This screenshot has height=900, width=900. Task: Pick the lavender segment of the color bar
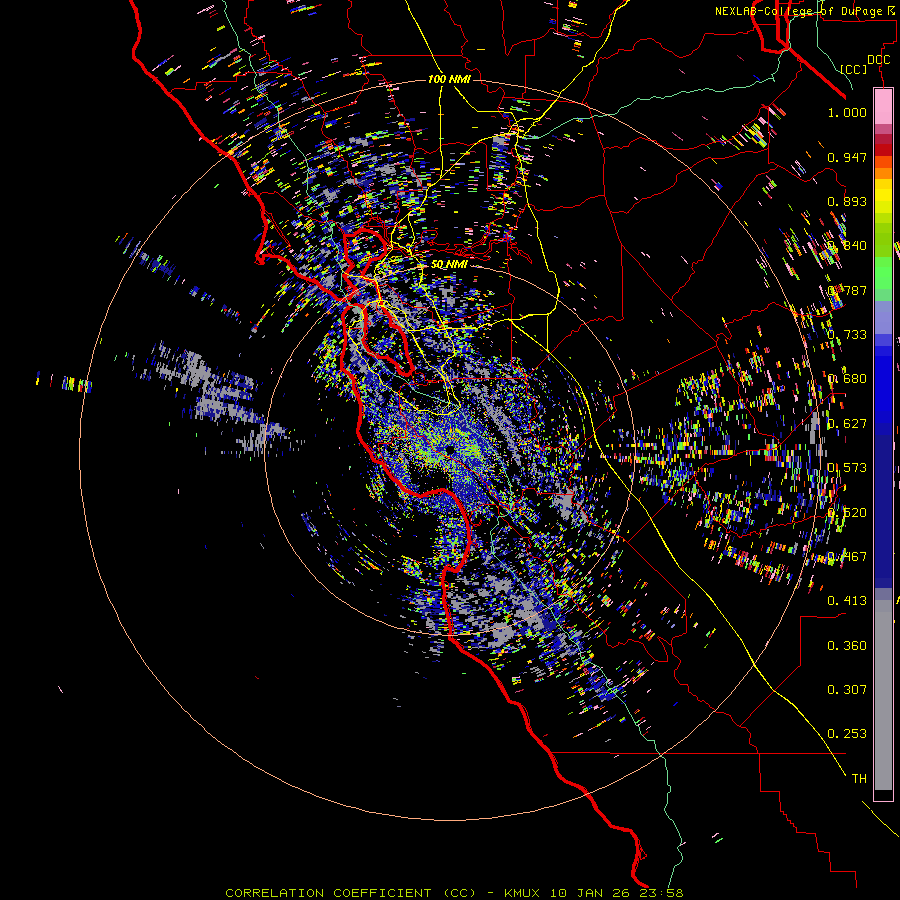point(883,317)
